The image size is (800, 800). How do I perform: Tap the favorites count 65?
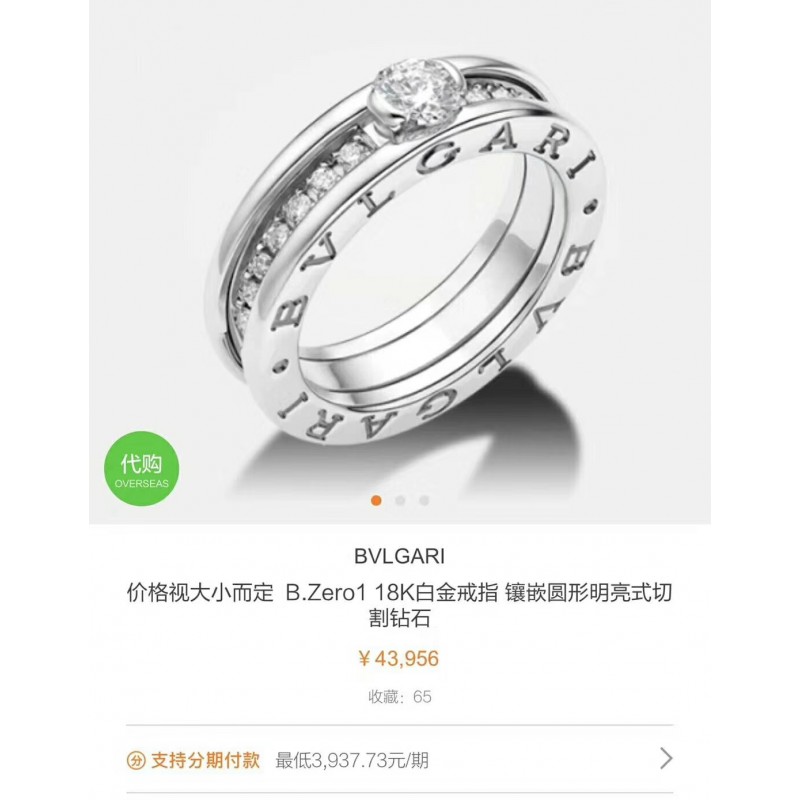[422, 697]
